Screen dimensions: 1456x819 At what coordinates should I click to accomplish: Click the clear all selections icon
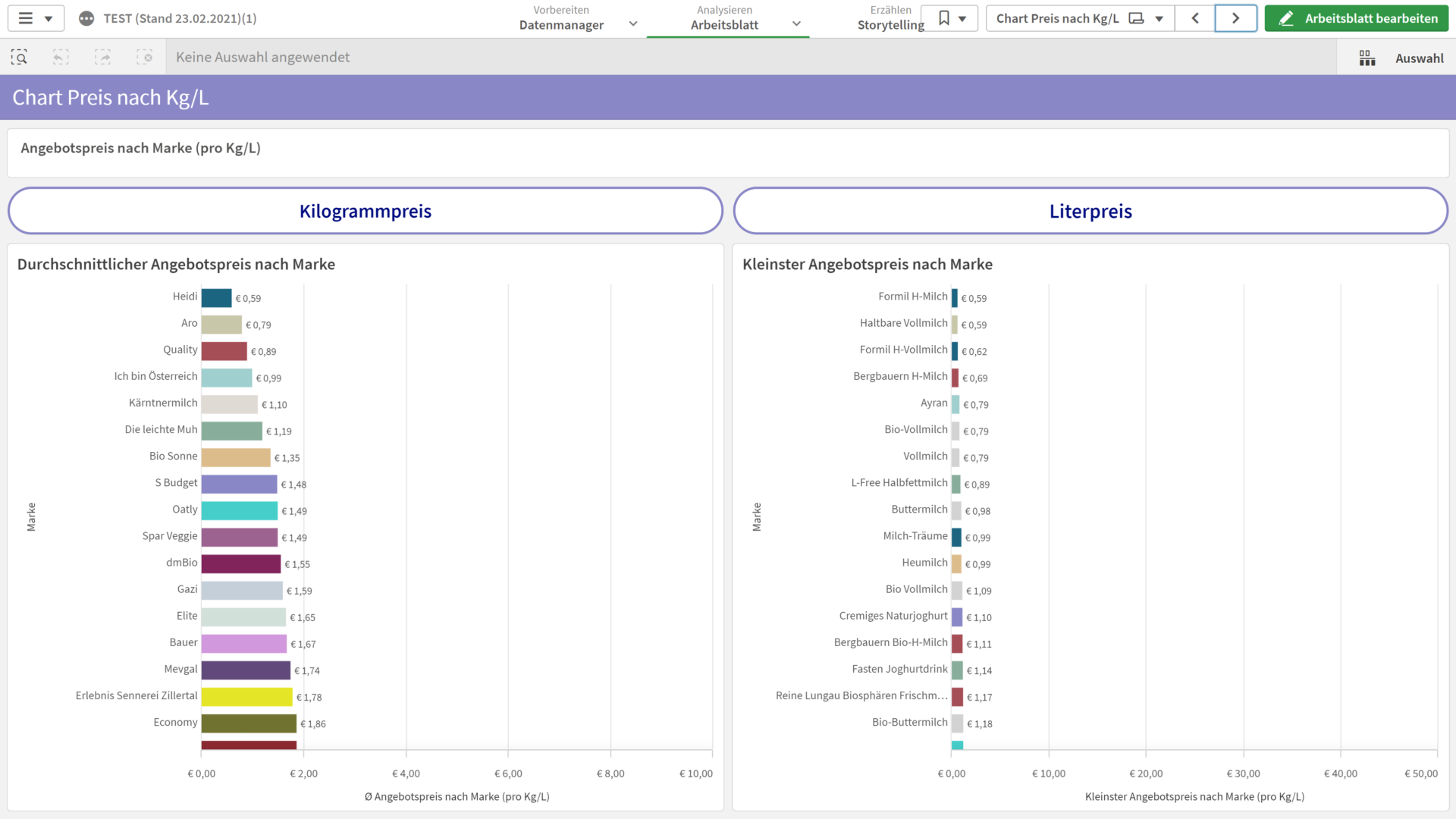click(144, 57)
